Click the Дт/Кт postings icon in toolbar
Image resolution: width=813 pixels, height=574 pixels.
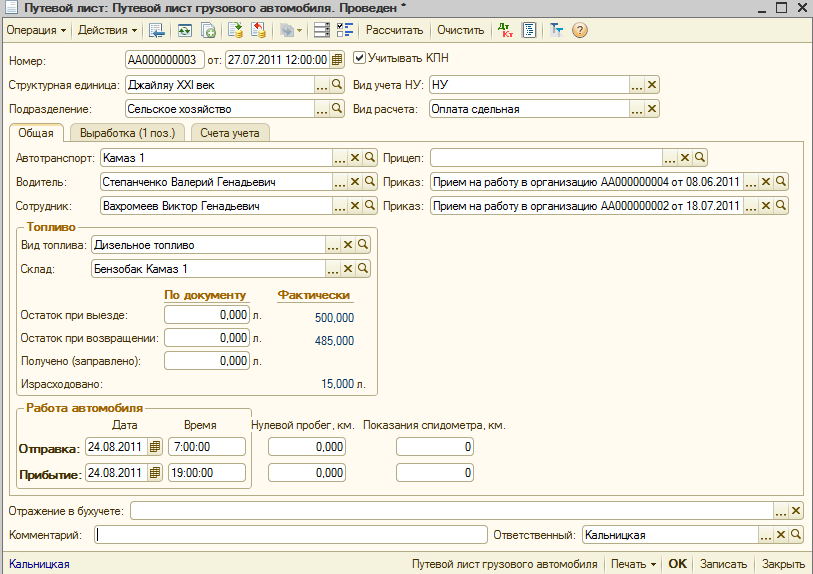[505, 30]
